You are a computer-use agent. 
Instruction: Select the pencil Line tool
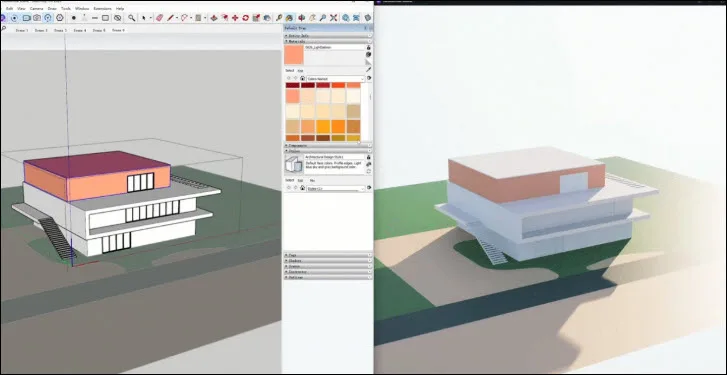(x=170, y=18)
